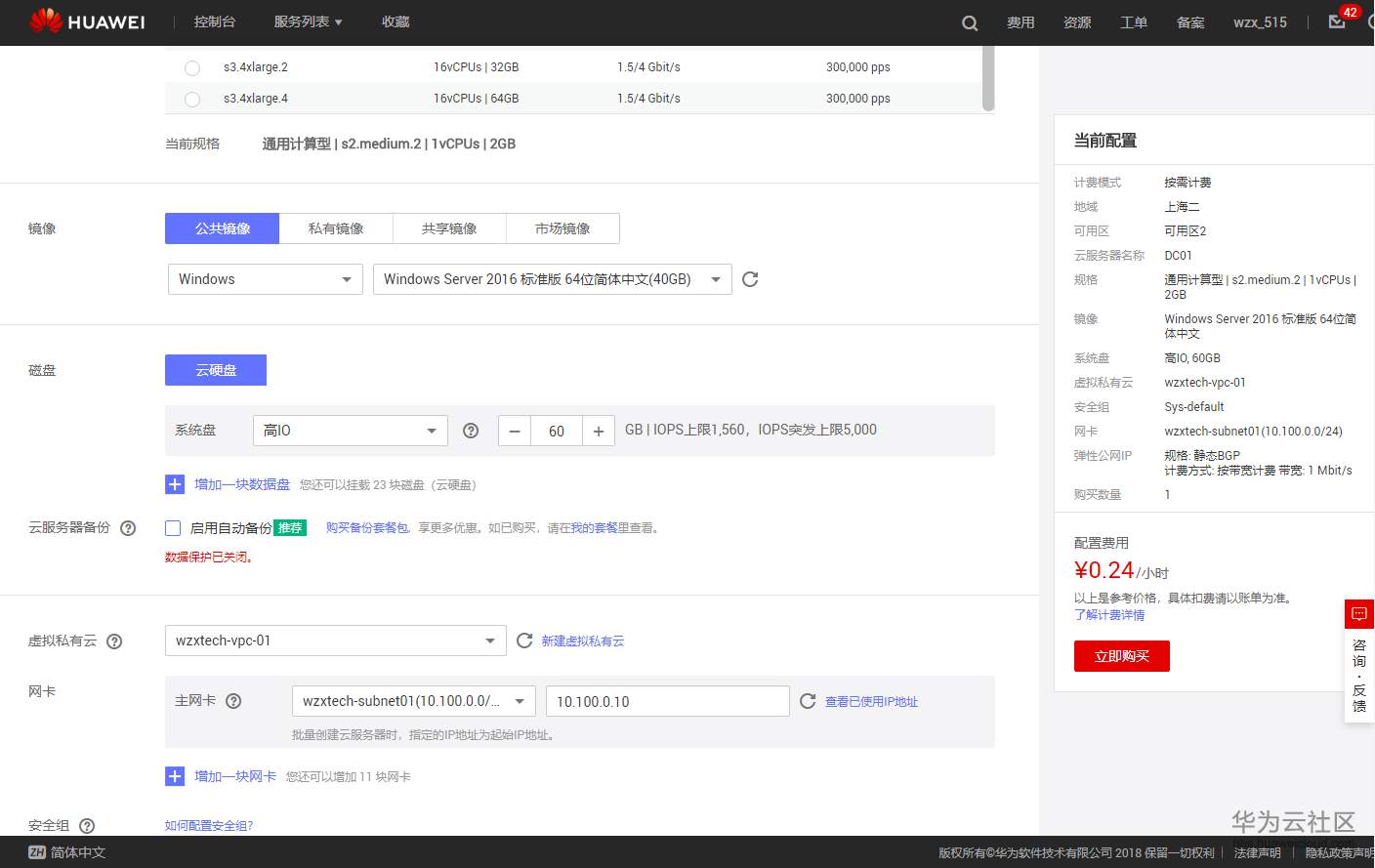Refresh used IP addresses via refresh icon
The width and height of the screenshot is (1375, 868).
(x=808, y=700)
